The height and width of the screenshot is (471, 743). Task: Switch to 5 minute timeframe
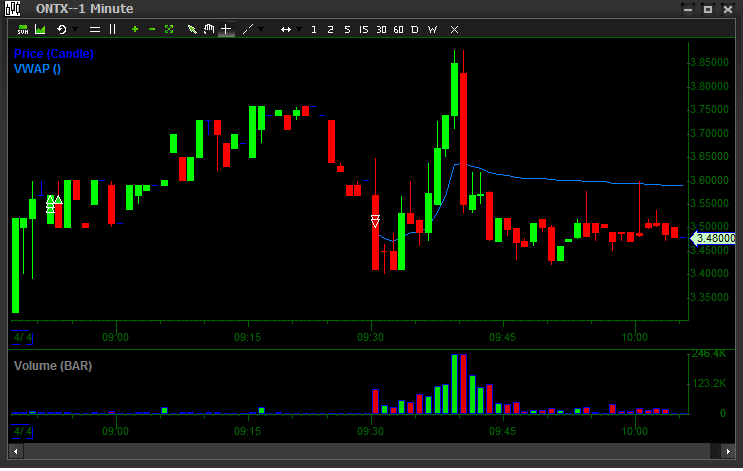click(347, 29)
